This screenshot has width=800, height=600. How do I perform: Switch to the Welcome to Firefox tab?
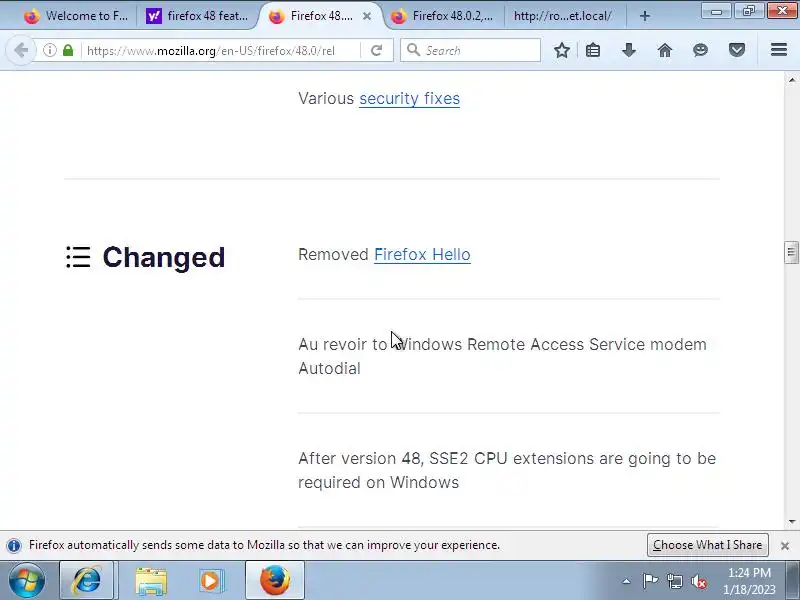click(76, 16)
